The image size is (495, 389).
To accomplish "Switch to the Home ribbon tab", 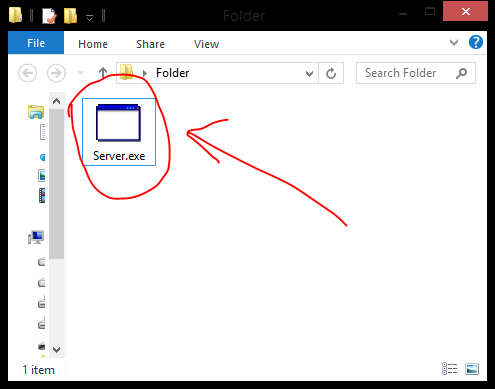I will point(93,44).
